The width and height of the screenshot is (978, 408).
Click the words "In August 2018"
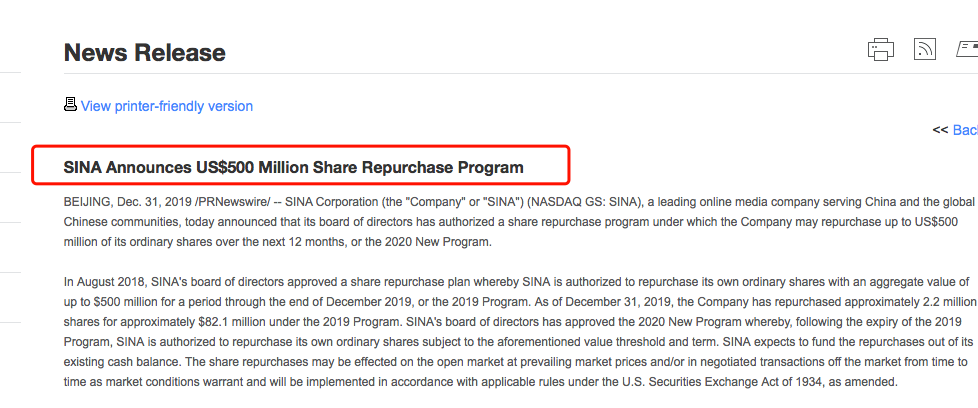pos(108,283)
